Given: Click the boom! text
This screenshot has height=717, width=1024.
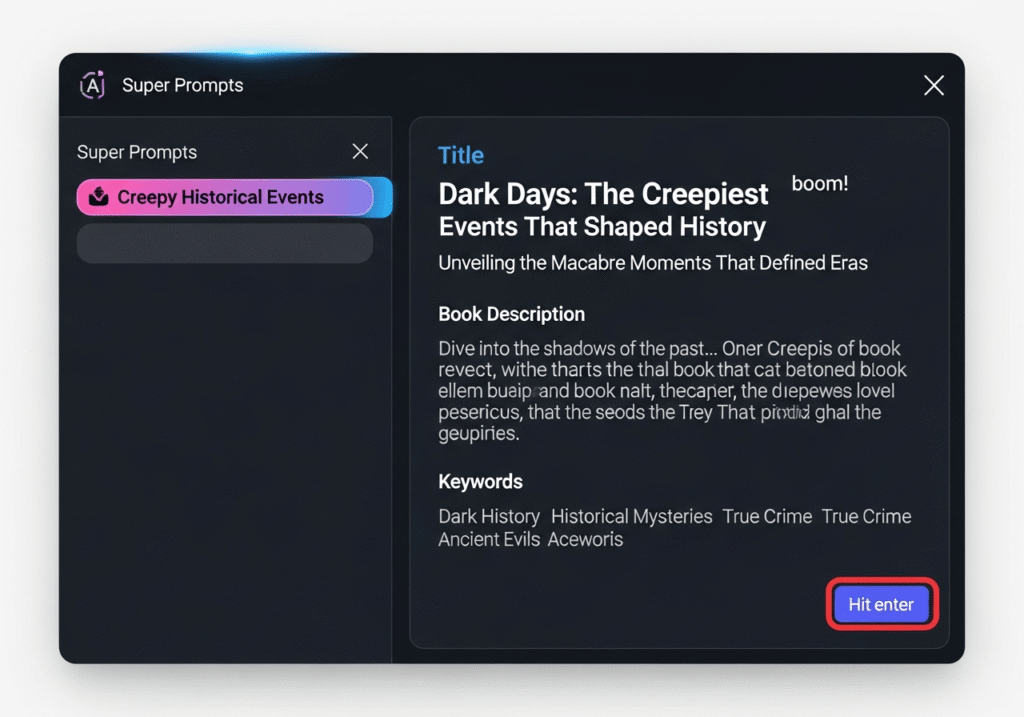Looking at the screenshot, I should [x=819, y=184].
